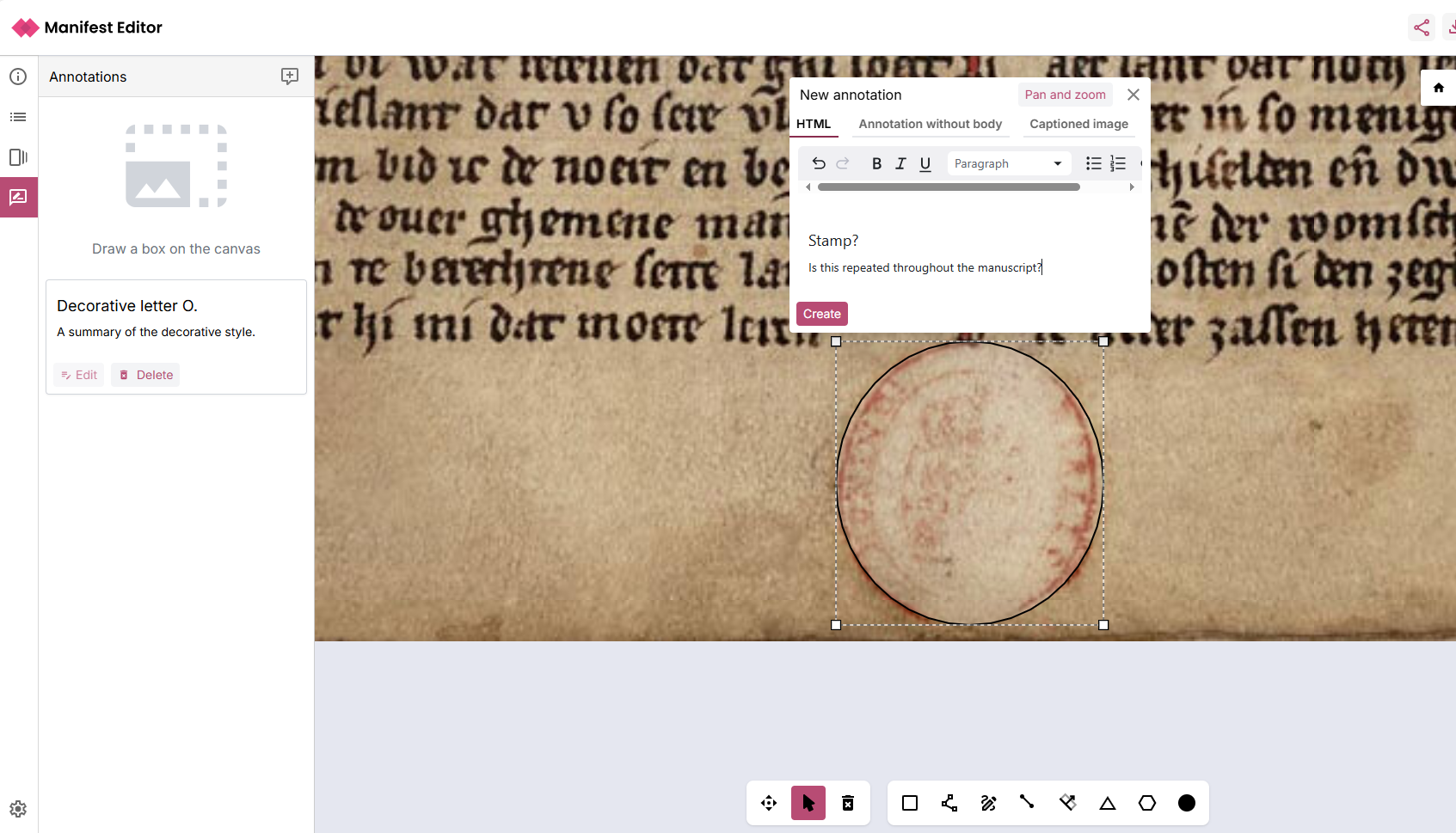This screenshot has height=833, width=1456.
Task: Select the hexagon shape tool
Action: point(1146,803)
